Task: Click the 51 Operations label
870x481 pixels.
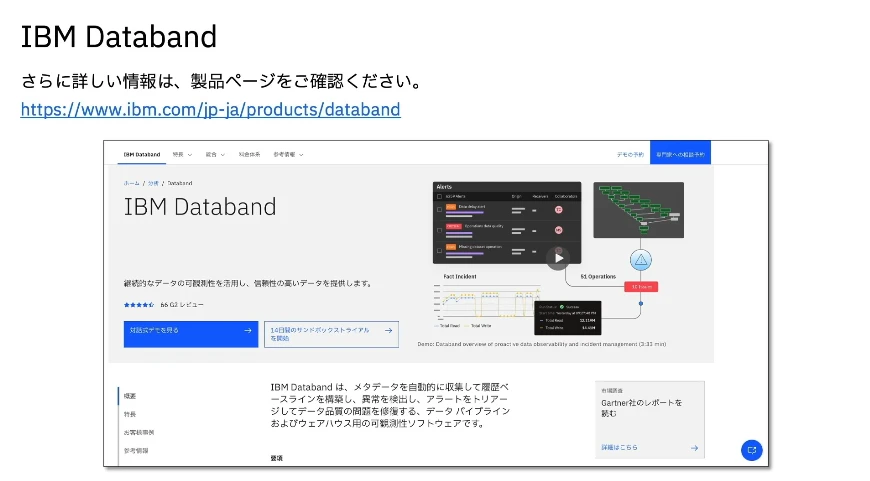Action: [x=598, y=276]
